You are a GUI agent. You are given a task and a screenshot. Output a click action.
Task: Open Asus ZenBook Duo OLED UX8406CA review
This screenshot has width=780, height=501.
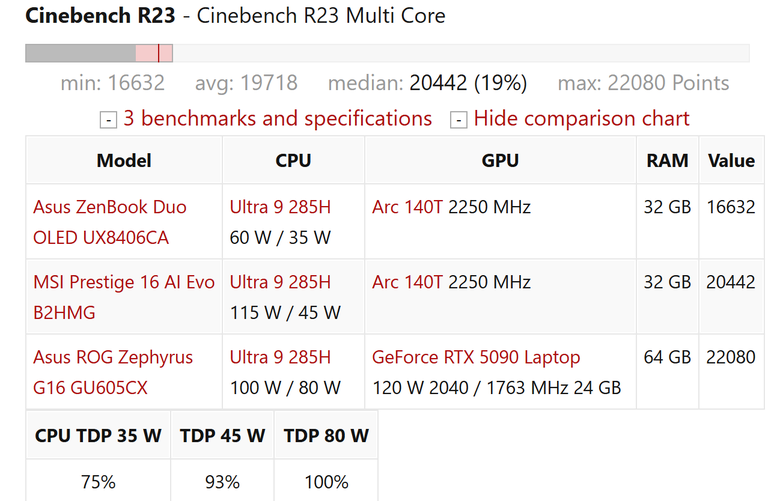[109, 222]
